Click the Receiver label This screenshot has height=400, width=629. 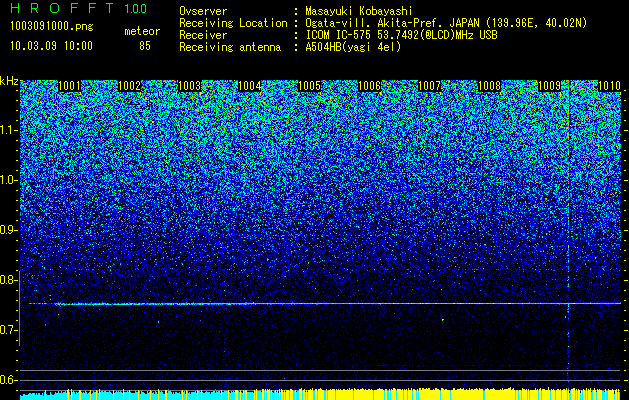click(x=203, y=35)
